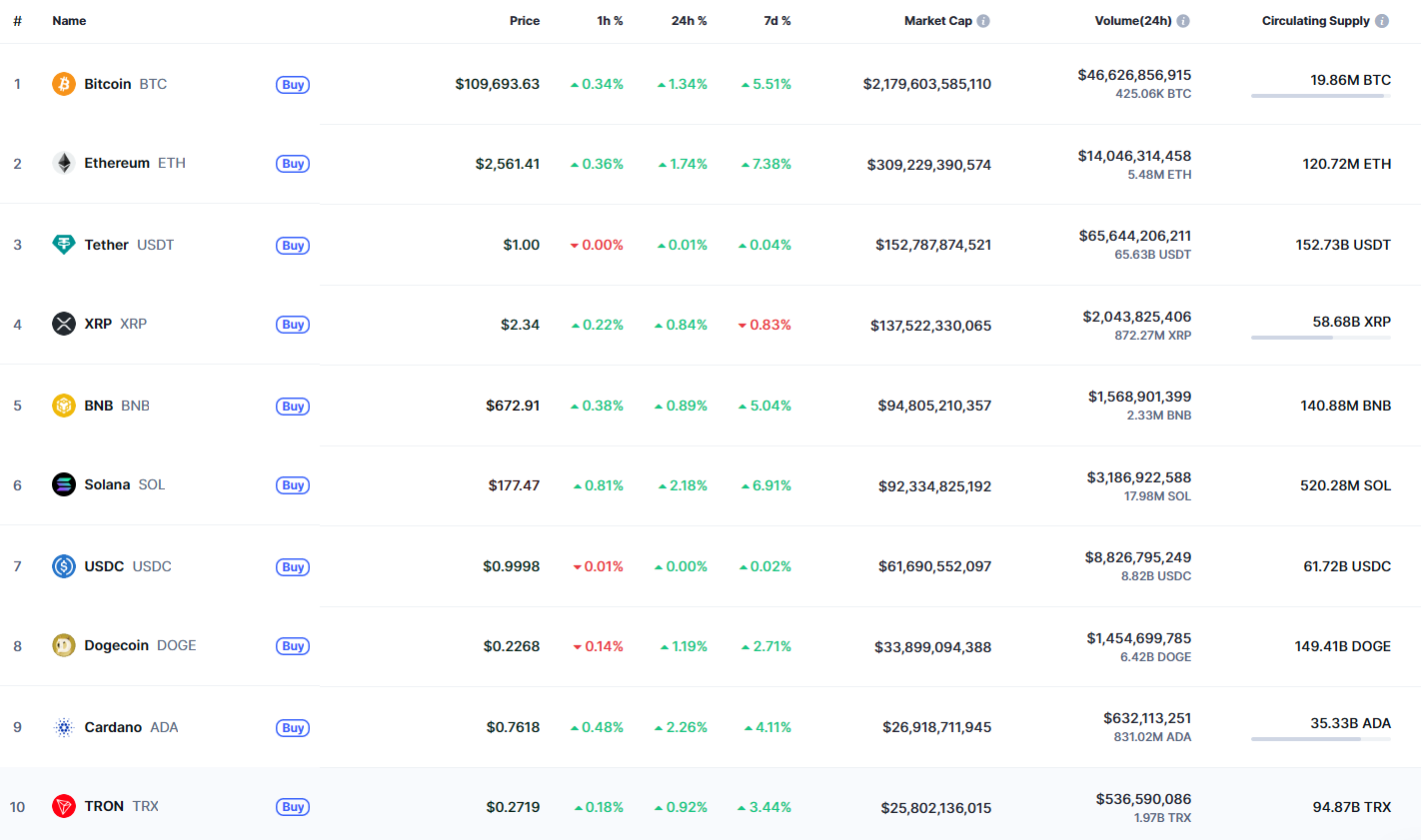The width and height of the screenshot is (1421, 840).
Task: Click BNB price $672.91
Action: [513, 406]
